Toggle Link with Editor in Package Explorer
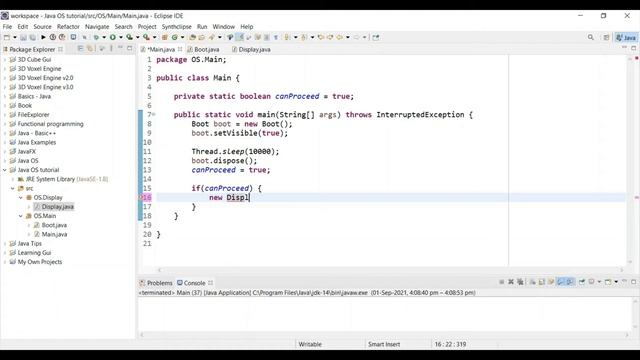 90,49
